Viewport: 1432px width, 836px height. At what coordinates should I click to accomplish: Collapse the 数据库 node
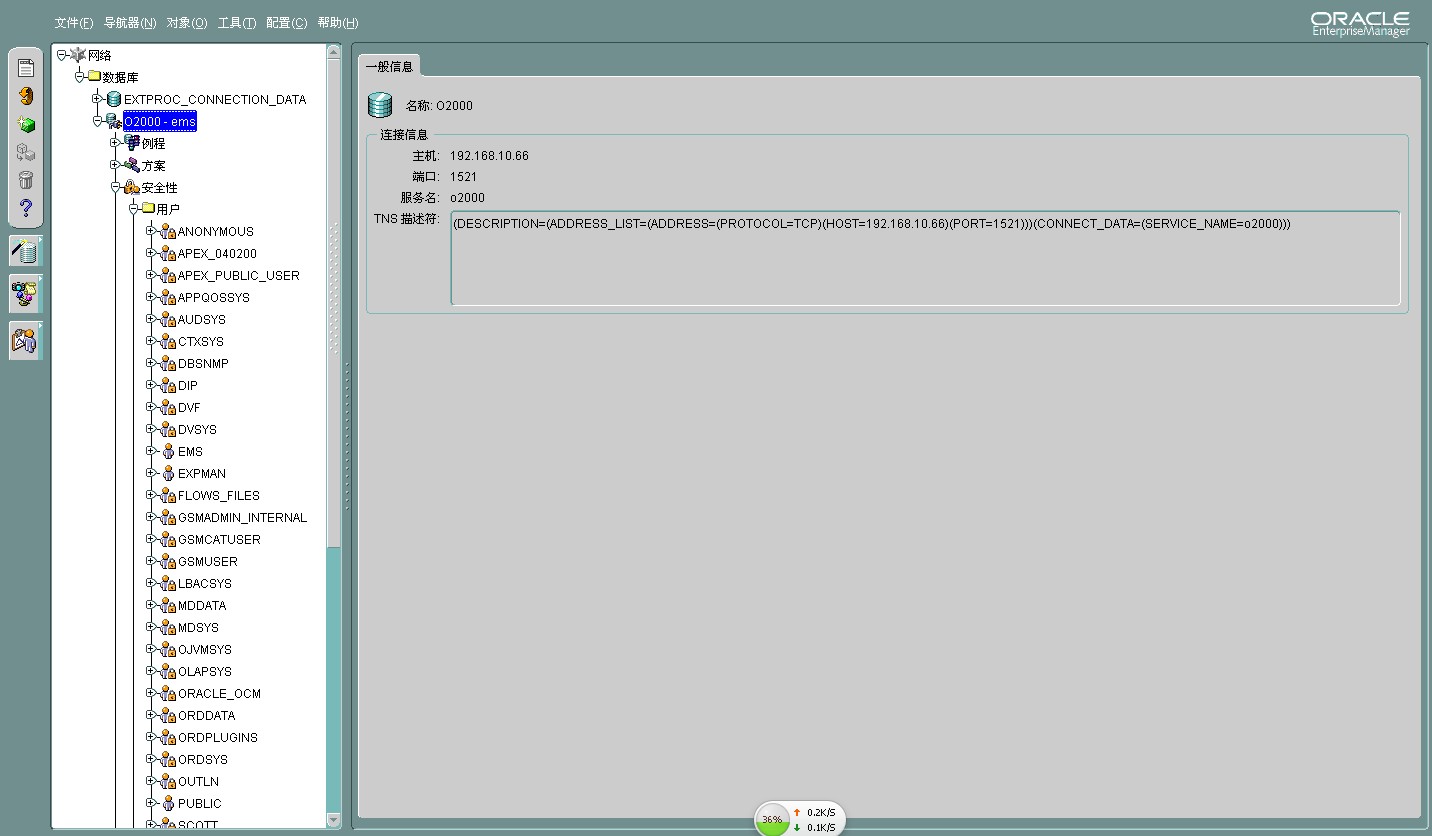point(80,77)
